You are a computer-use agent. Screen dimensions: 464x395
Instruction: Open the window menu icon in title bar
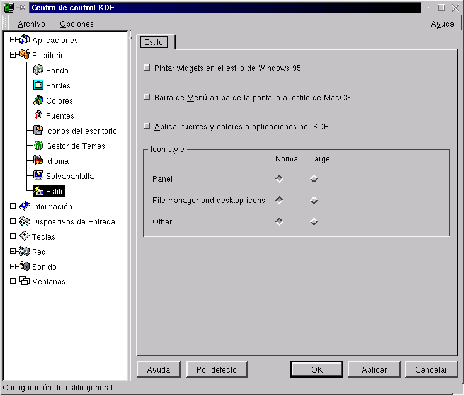8,7
